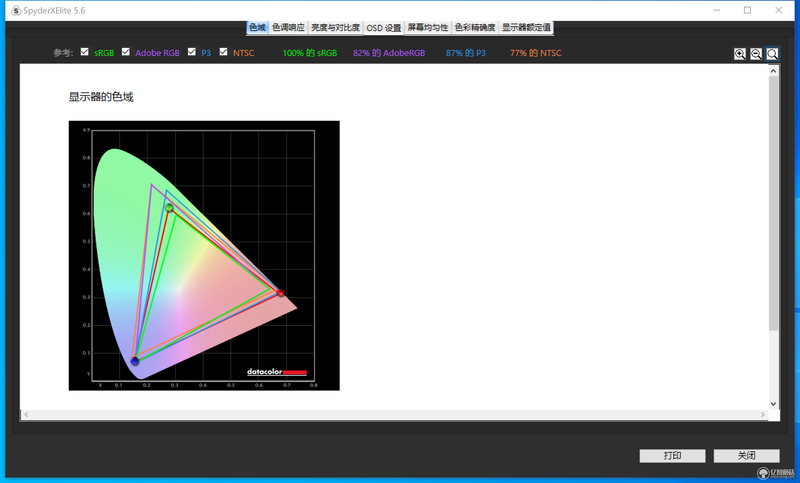The image size is (800, 483).
Task: Click the fit-to-window magnifier icon
Action: [x=772, y=54]
